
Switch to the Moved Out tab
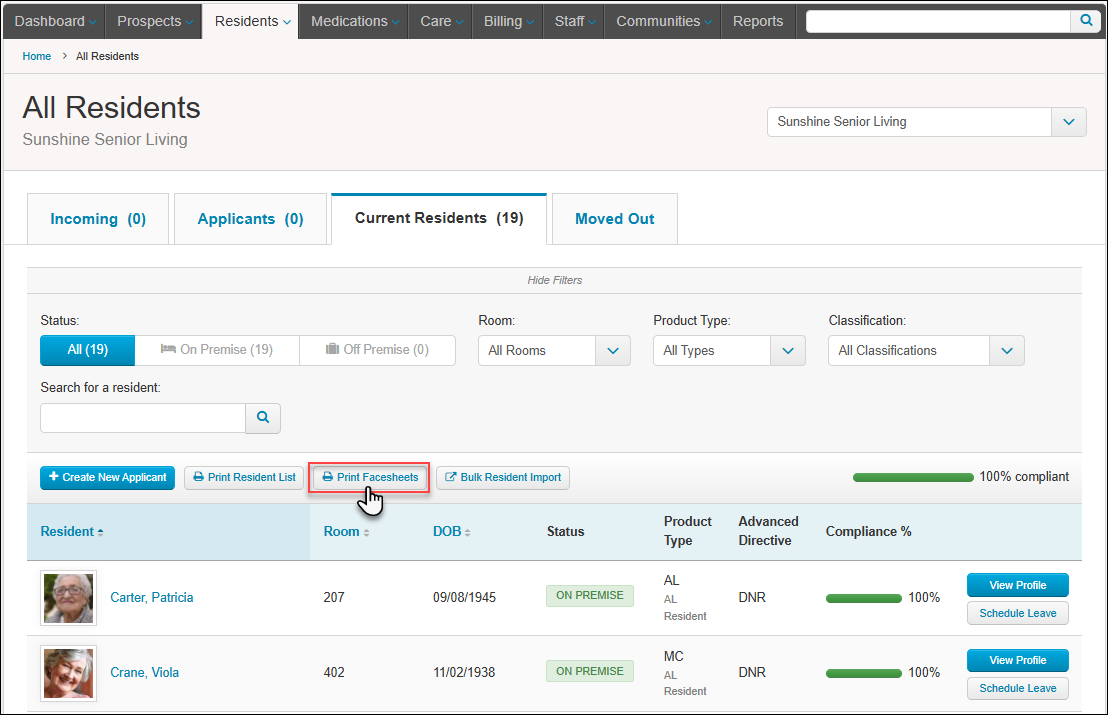615,219
